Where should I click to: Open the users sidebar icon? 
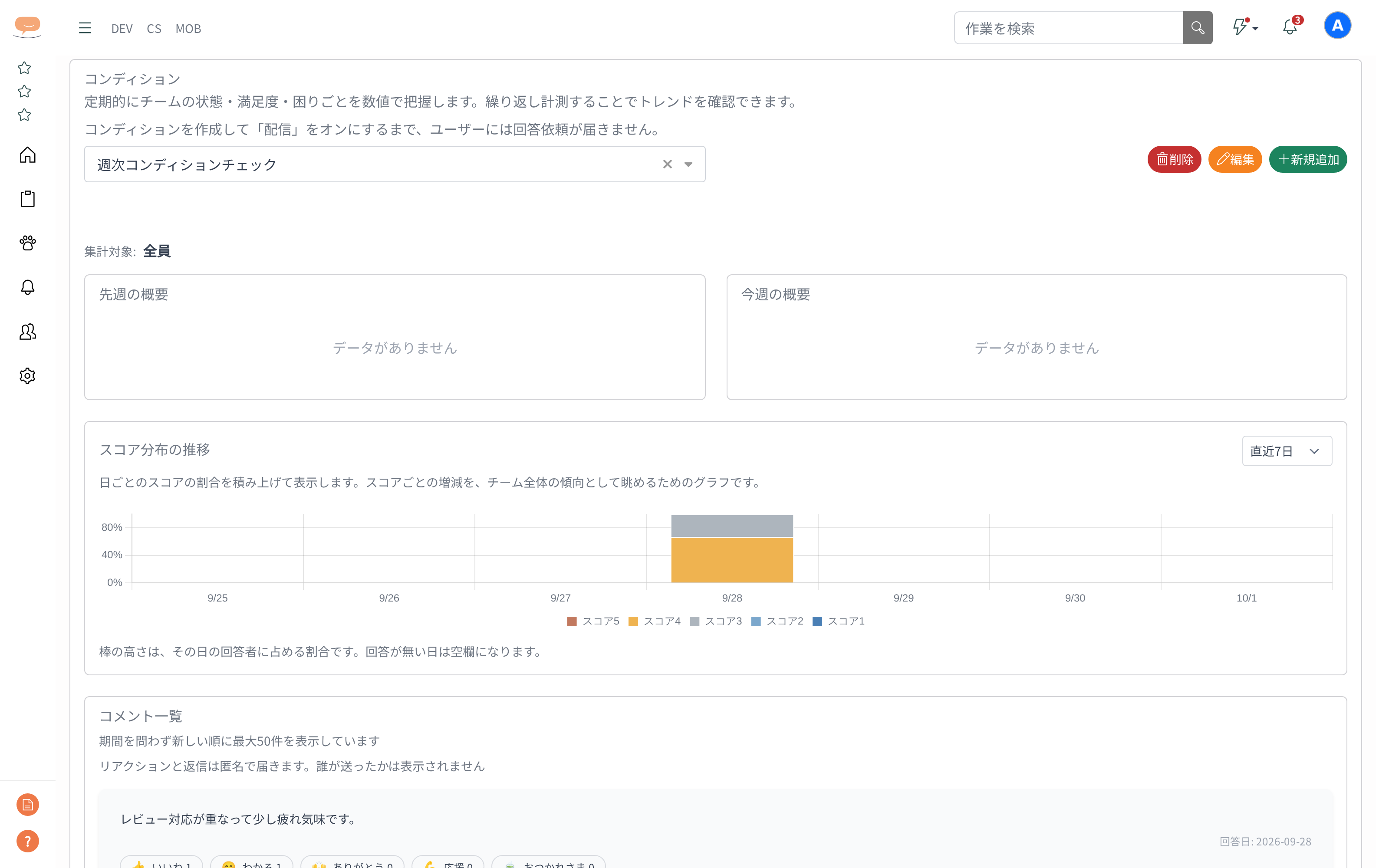coord(27,331)
